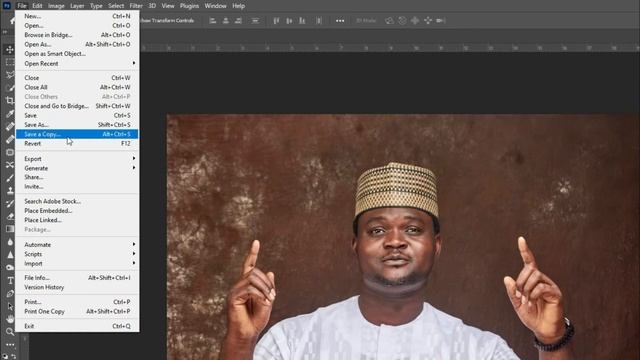Viewport: 640px width, 360px height.
Task: Select the Move tool
Action: click(10, 49)
